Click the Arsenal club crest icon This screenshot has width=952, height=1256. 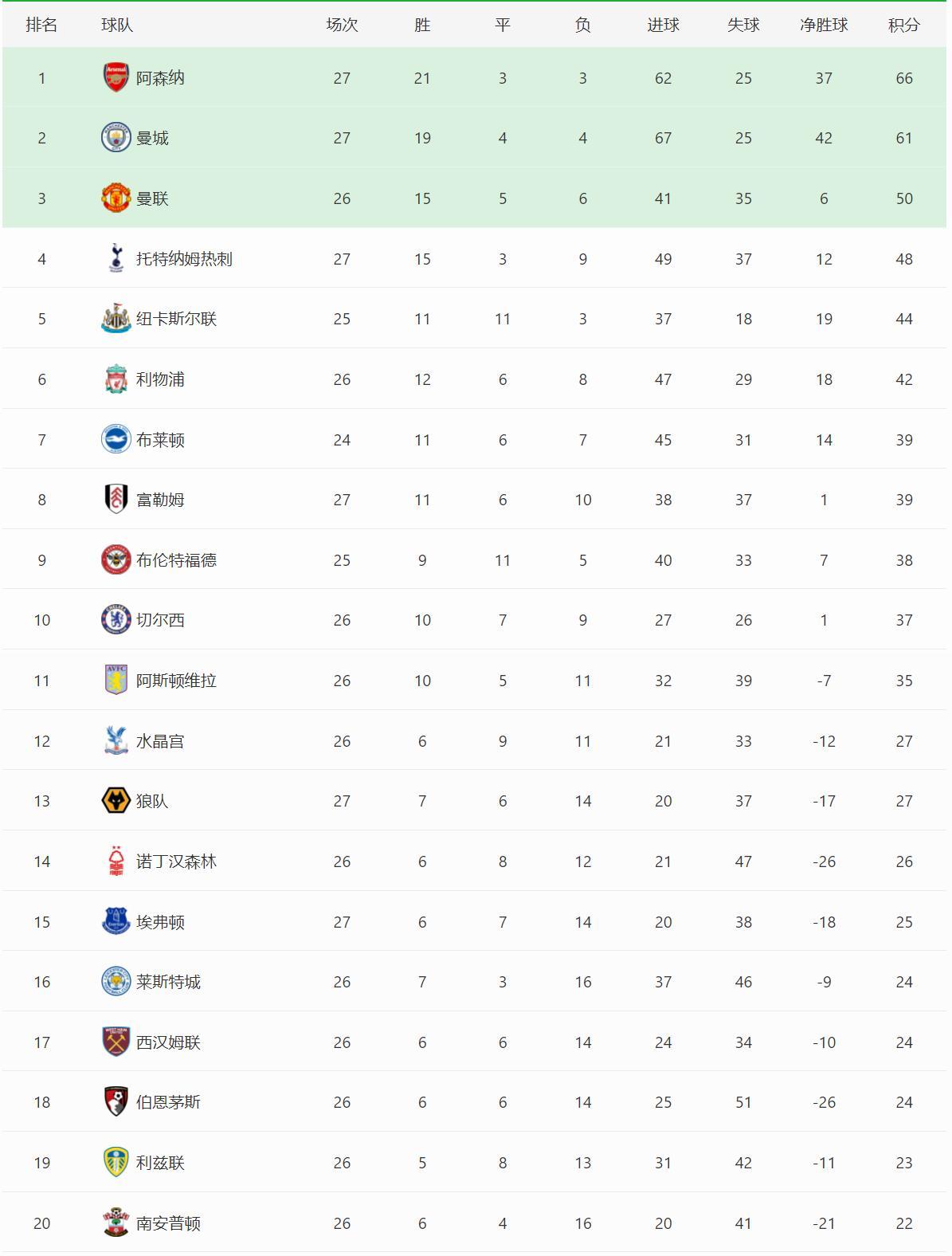[x=116, y=77]
